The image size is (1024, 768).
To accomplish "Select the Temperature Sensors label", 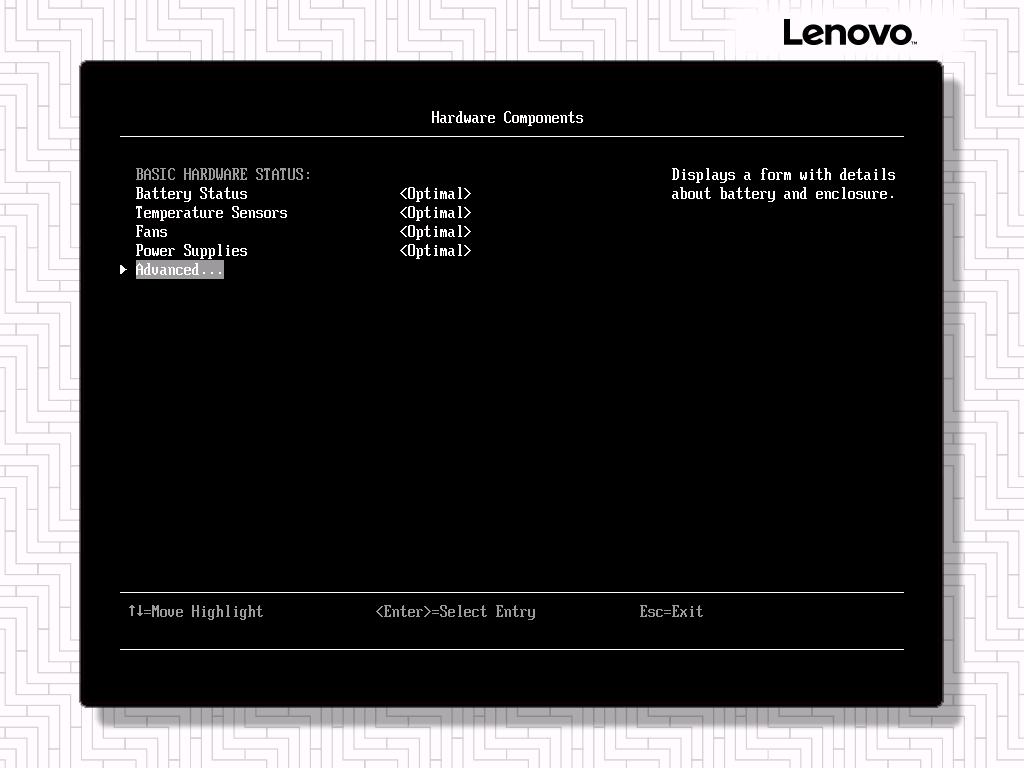I will [211, 213].
